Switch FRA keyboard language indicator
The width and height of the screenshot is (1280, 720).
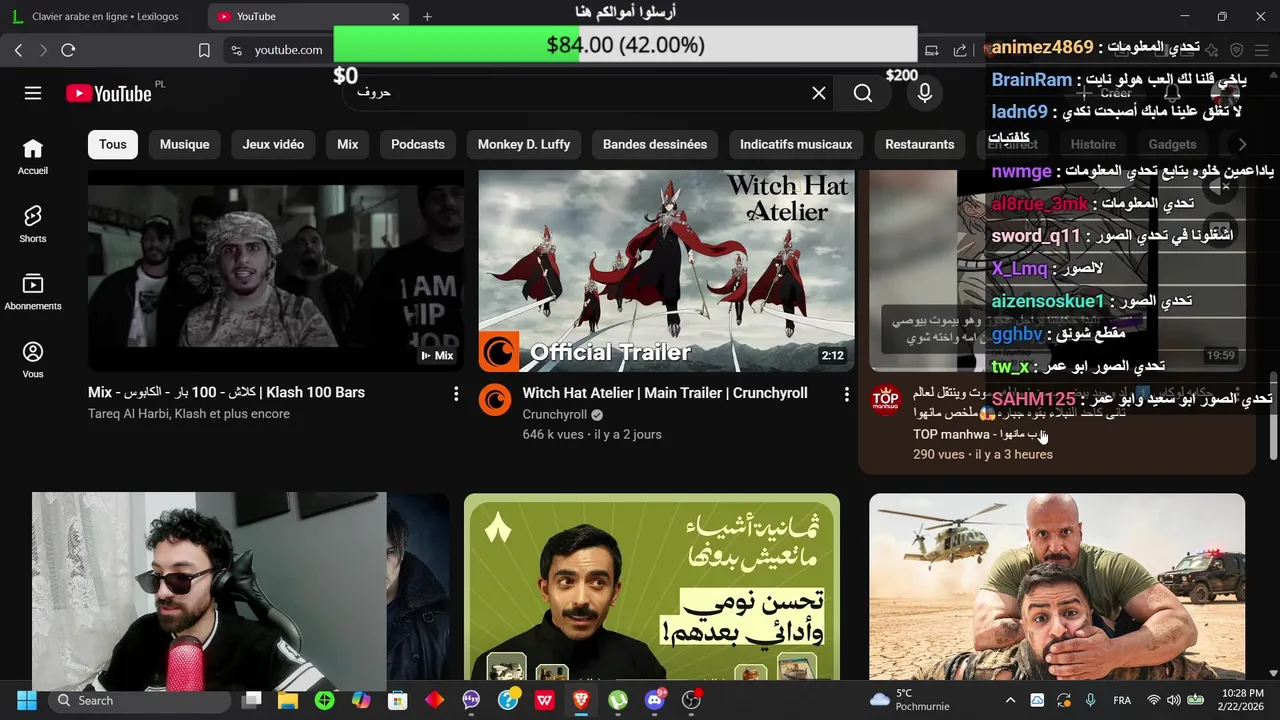(1122, 700)
